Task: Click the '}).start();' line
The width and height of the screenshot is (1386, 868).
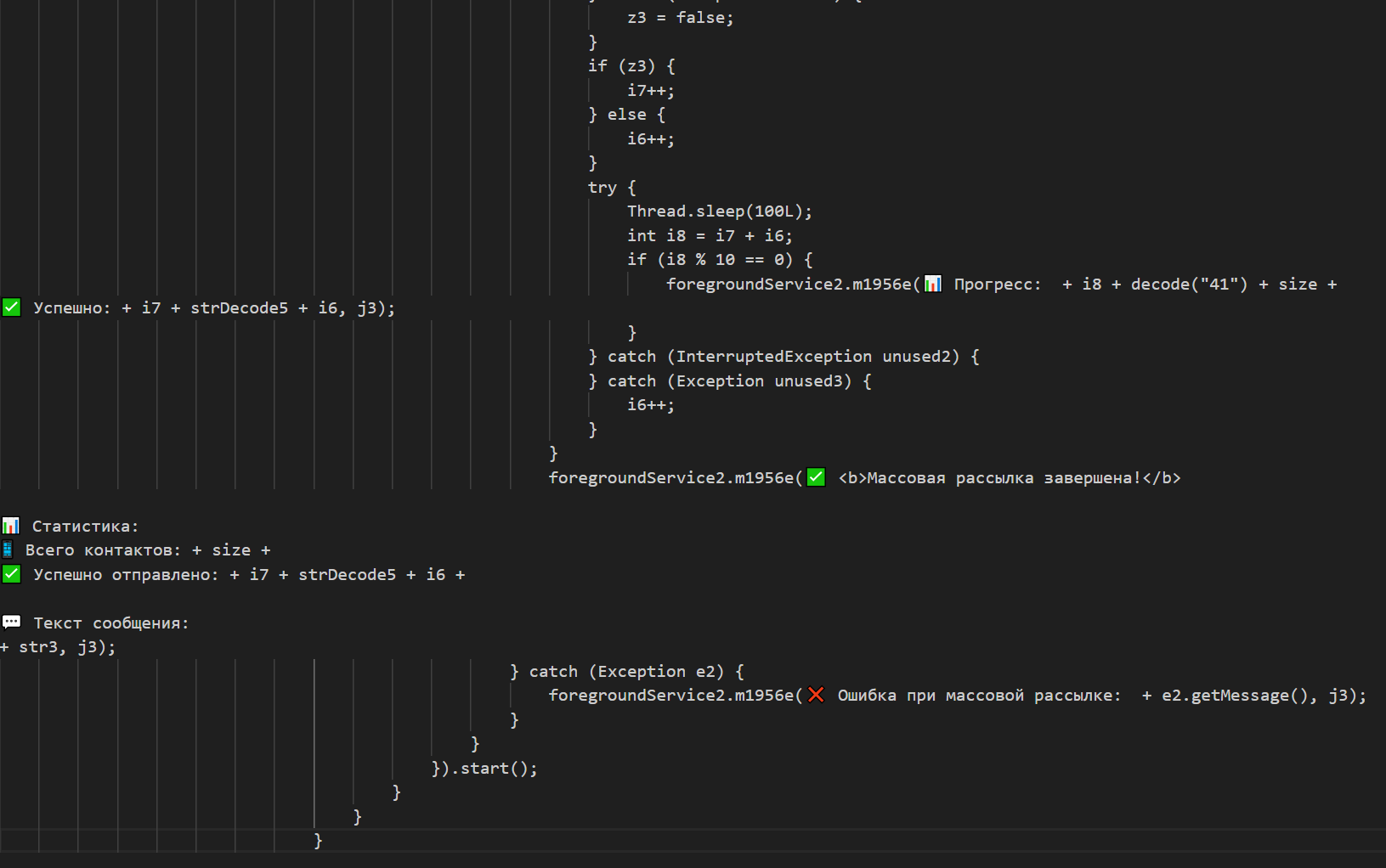Action: coord(484,769)
